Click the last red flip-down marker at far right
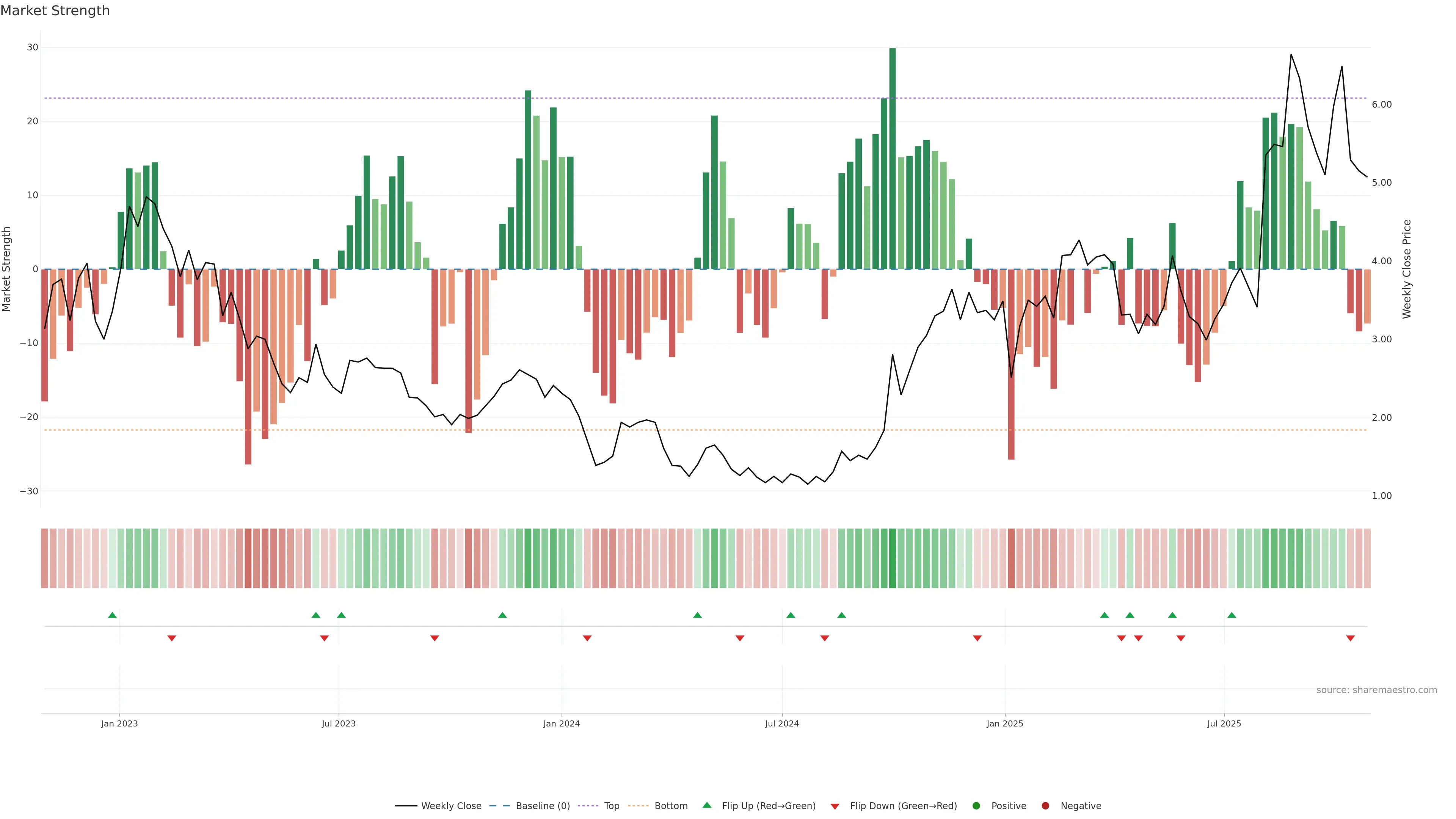Screen dimensions: 1456x819 point(1350,638)
